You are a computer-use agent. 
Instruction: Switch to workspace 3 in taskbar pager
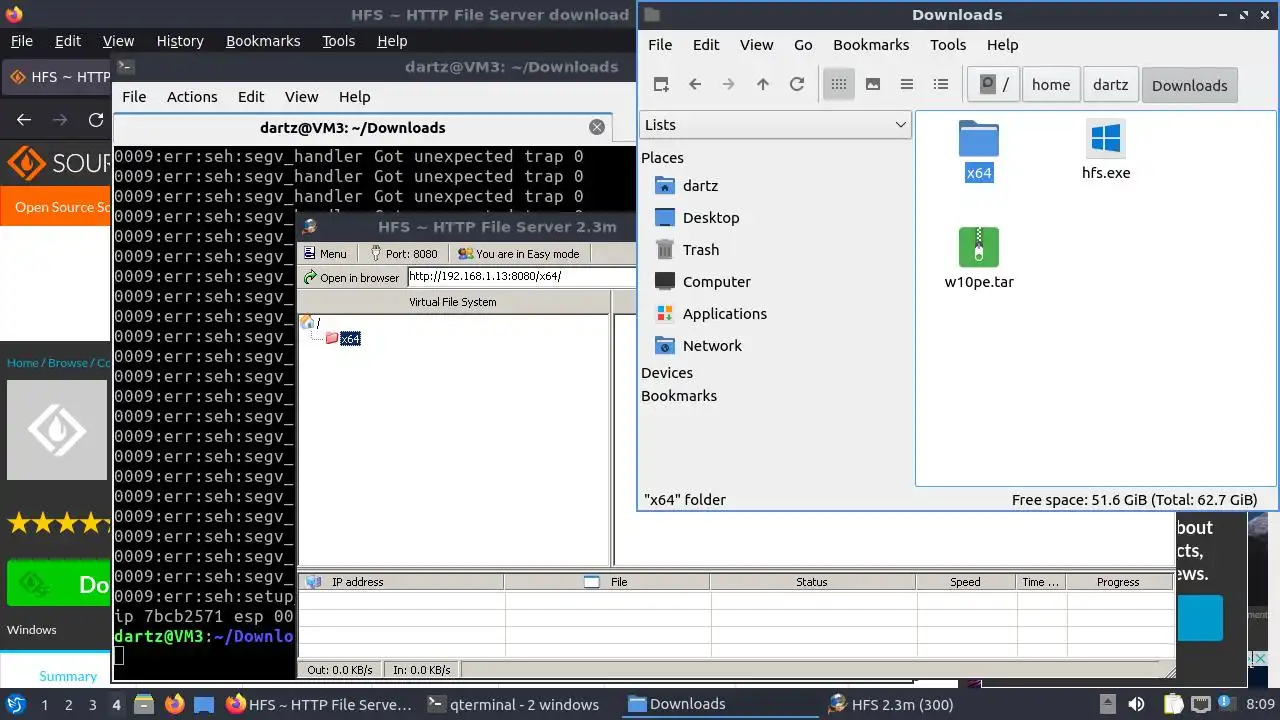92,705
